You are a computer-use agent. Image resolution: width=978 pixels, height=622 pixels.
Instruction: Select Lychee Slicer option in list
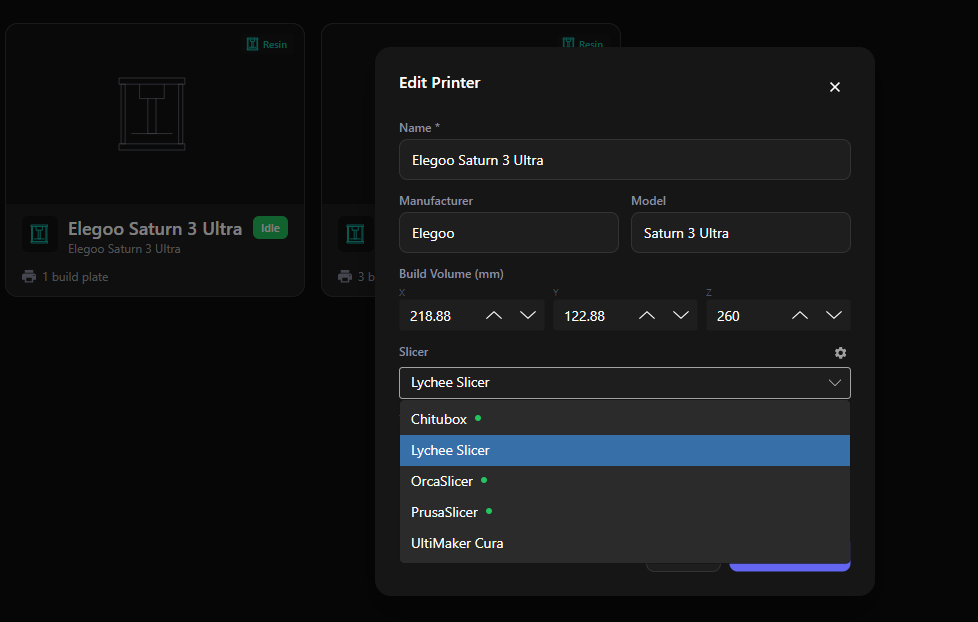(x=624, y=450)
